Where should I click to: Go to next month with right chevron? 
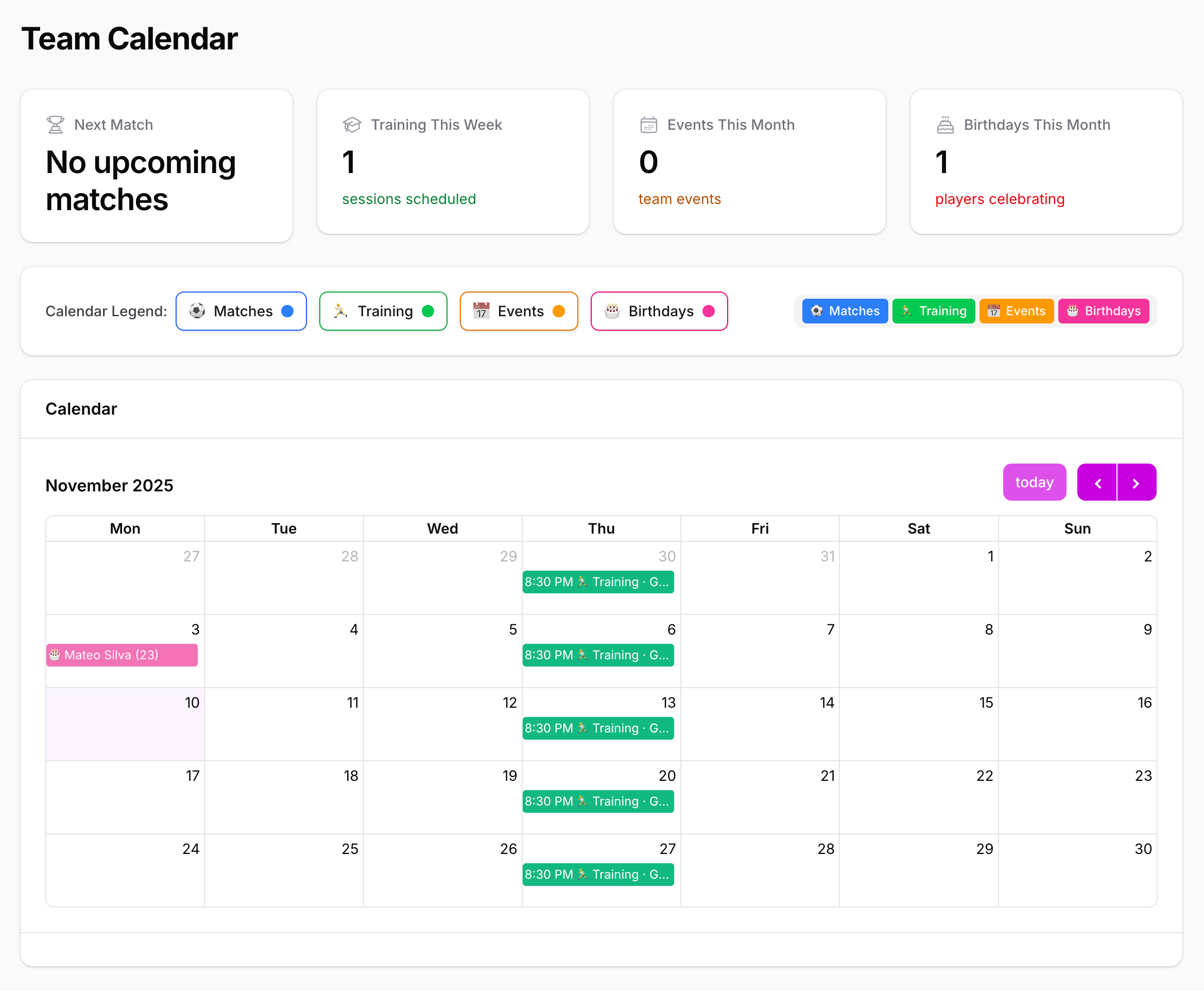(1136, 483)
